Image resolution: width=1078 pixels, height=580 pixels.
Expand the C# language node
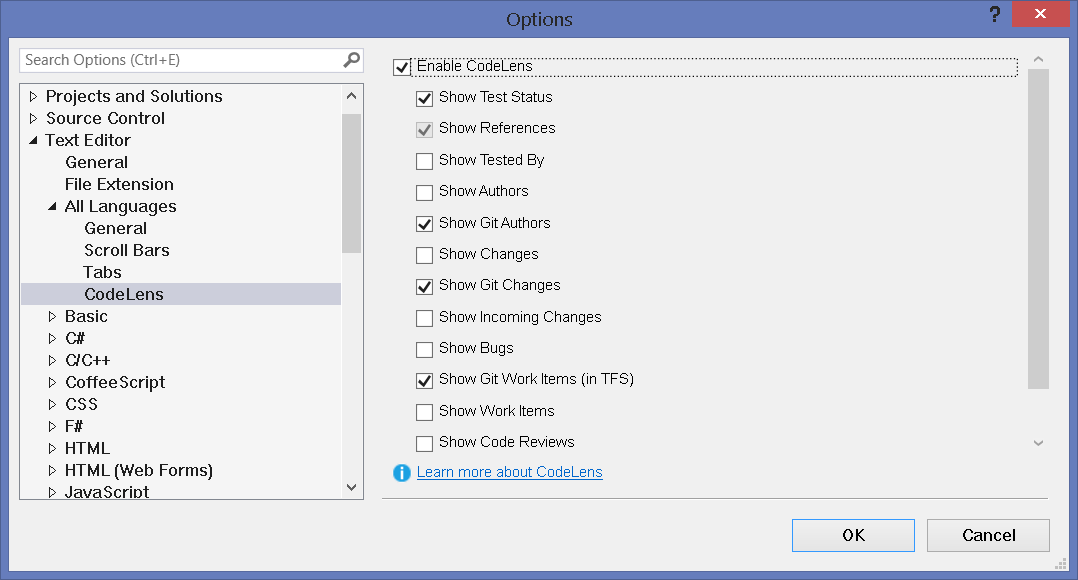click(52, 338)
